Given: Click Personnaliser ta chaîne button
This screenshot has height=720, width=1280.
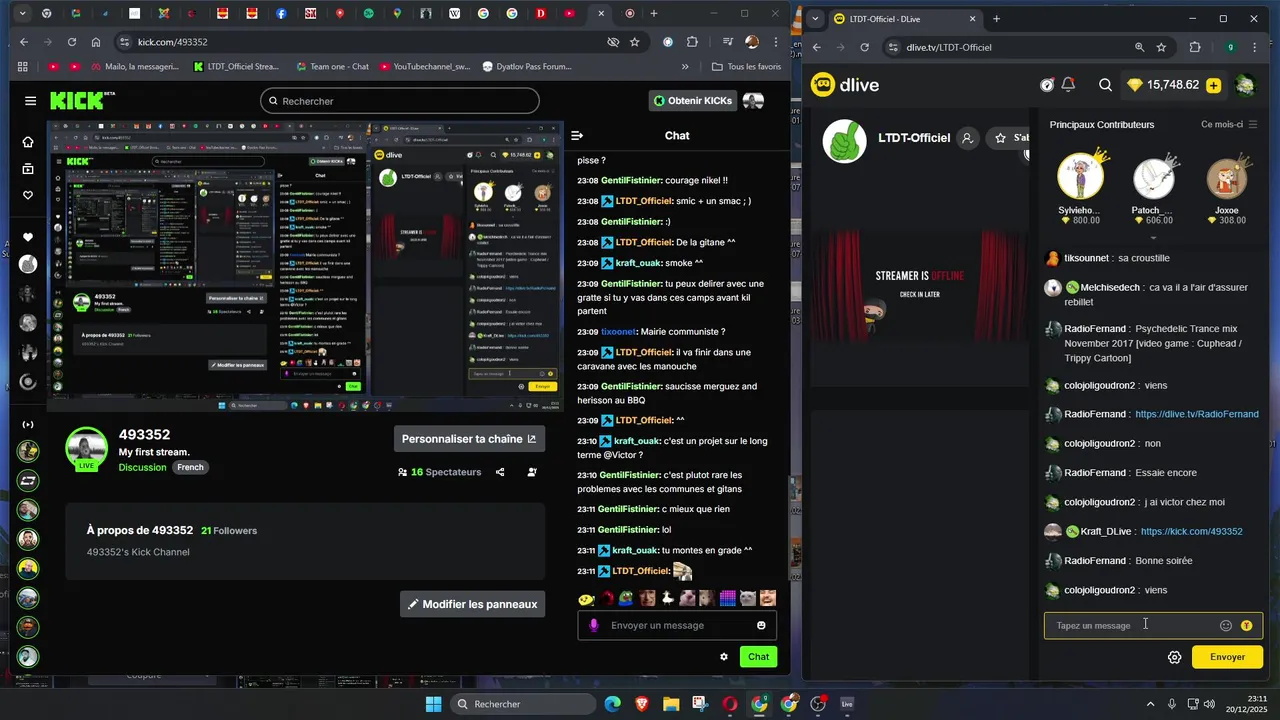Looking at the screenshot, I should click(x=469, y=439).
